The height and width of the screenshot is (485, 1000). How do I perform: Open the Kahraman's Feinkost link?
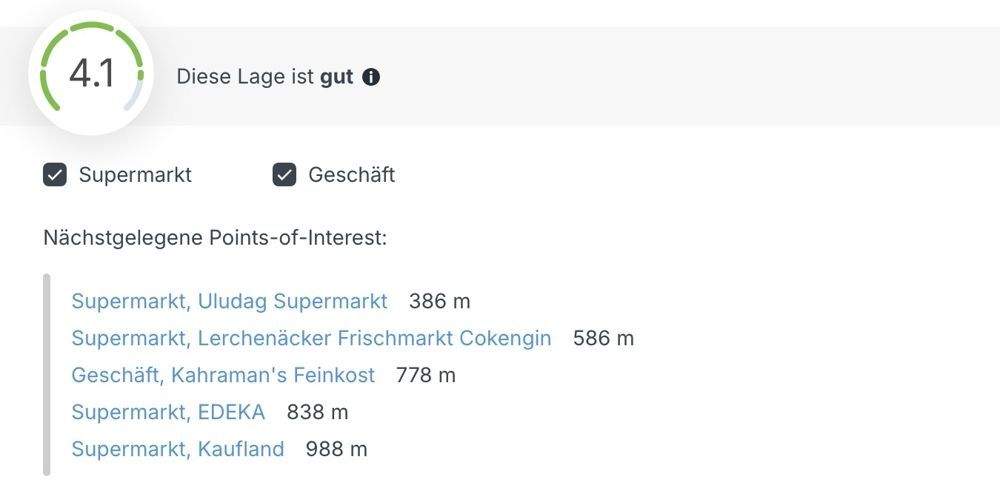click(x=223, y=375)
